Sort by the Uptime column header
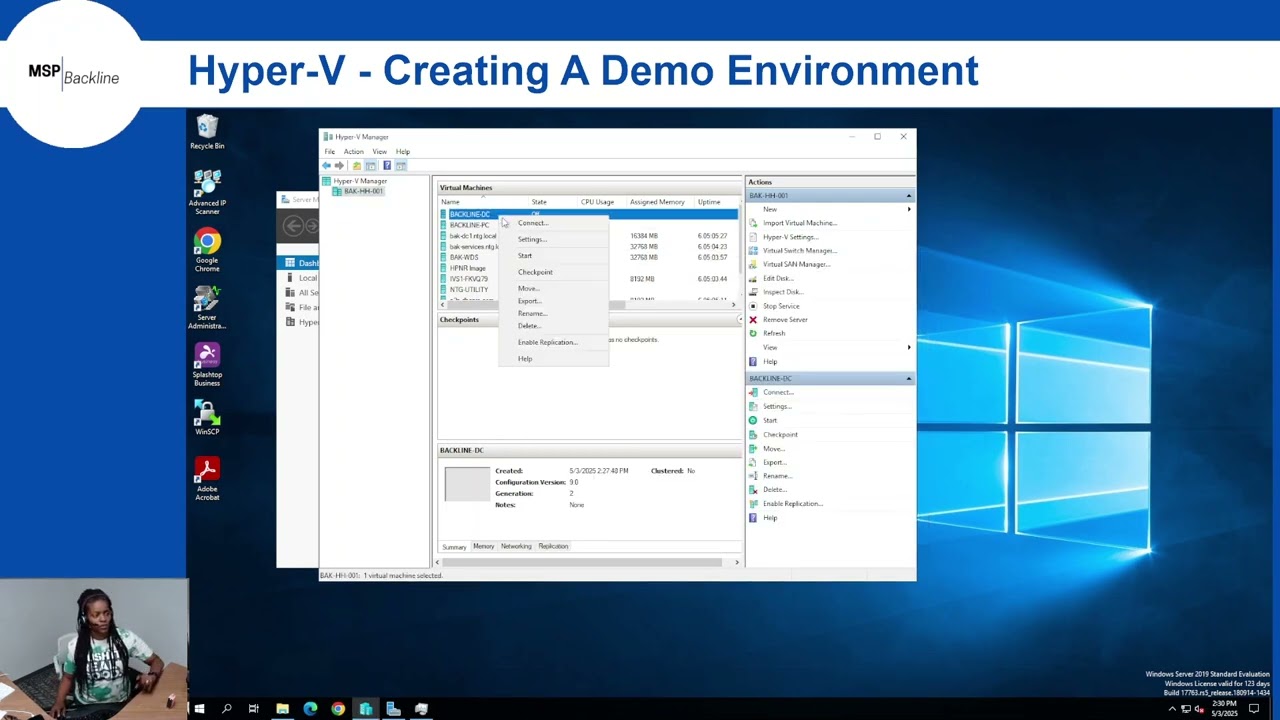The image size is (1280, 720). pyautogui.click(x=709, y=202)
